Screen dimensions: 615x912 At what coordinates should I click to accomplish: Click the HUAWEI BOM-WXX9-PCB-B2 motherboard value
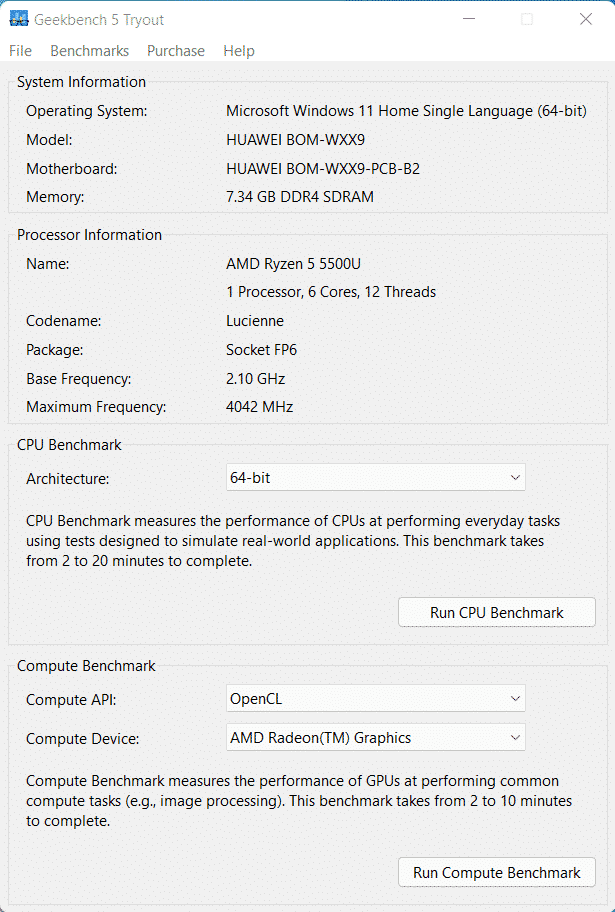click(x=323, y=169)
